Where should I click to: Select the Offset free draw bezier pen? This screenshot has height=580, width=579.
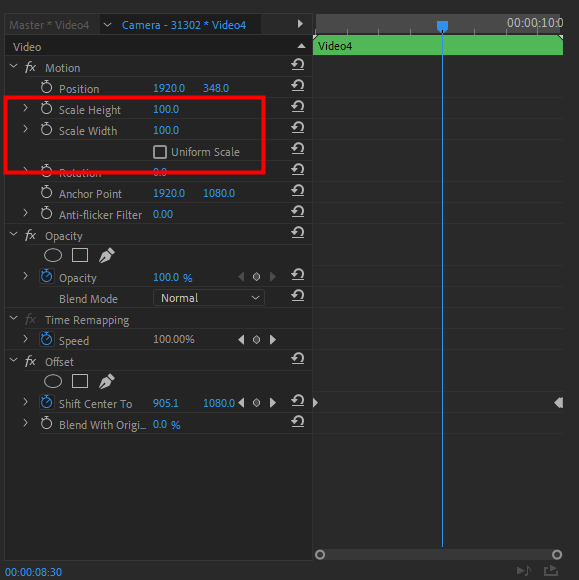pos(107,381)
